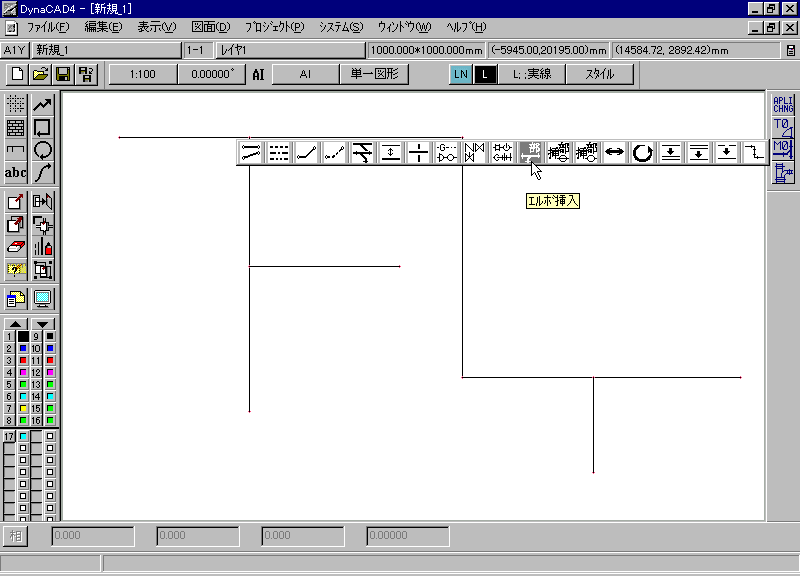The height and width of the screenshot is (576, 800).
Task: Select the circle drawing tool
Action: click(43, 150)
